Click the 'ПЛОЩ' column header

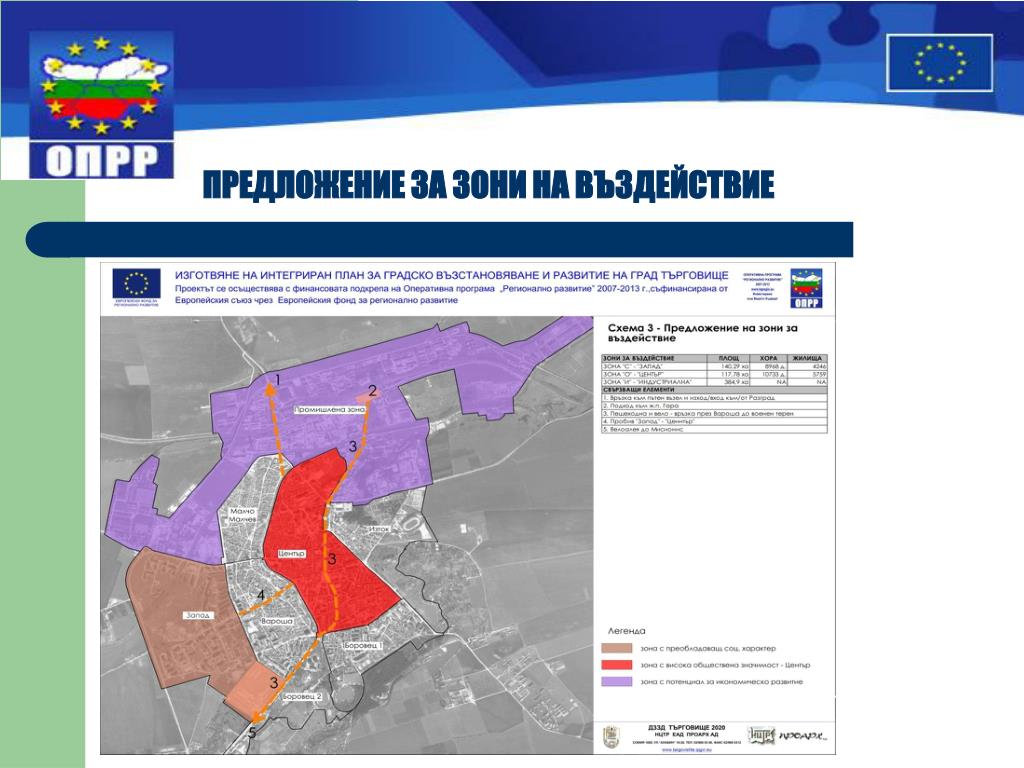point(729,359)
